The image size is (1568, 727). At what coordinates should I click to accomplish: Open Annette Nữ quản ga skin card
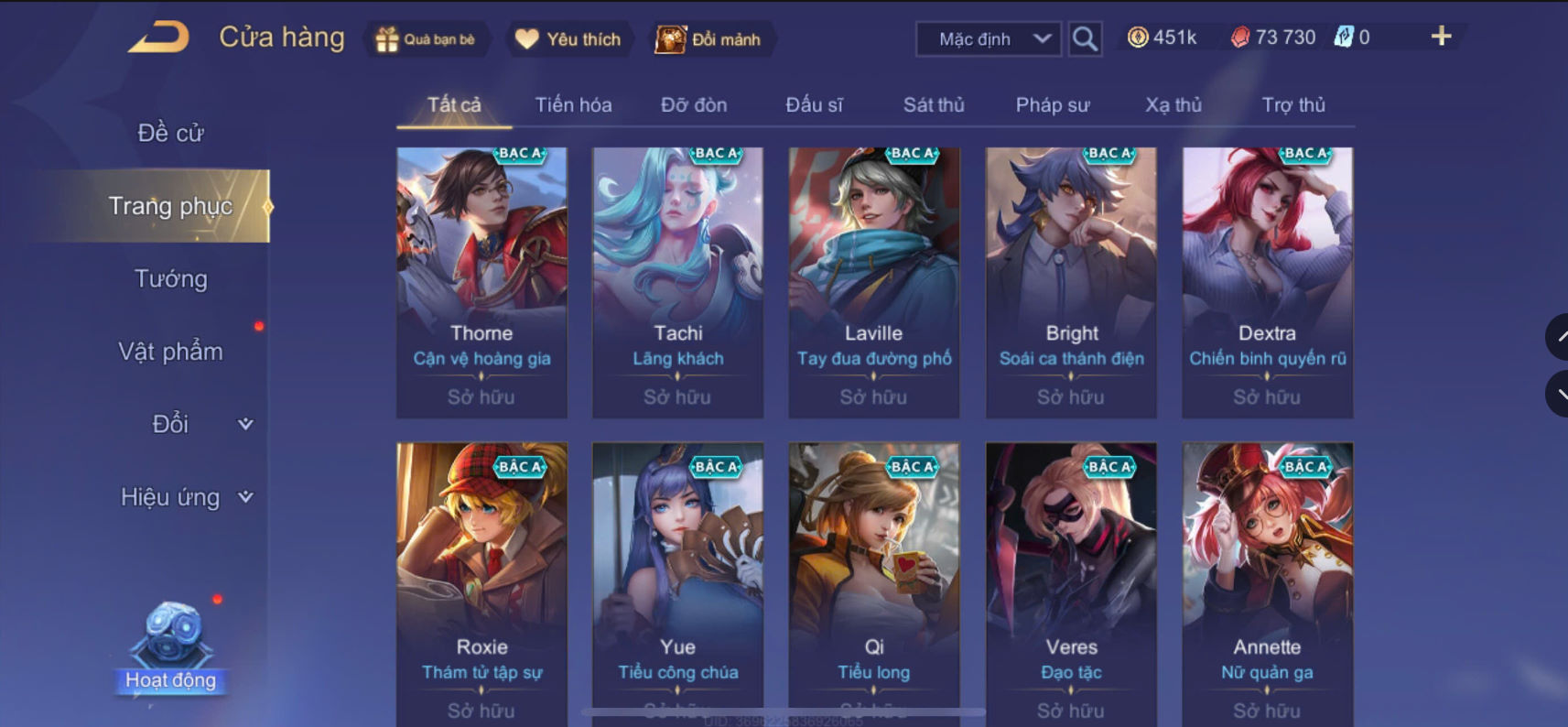(1268, 584)
